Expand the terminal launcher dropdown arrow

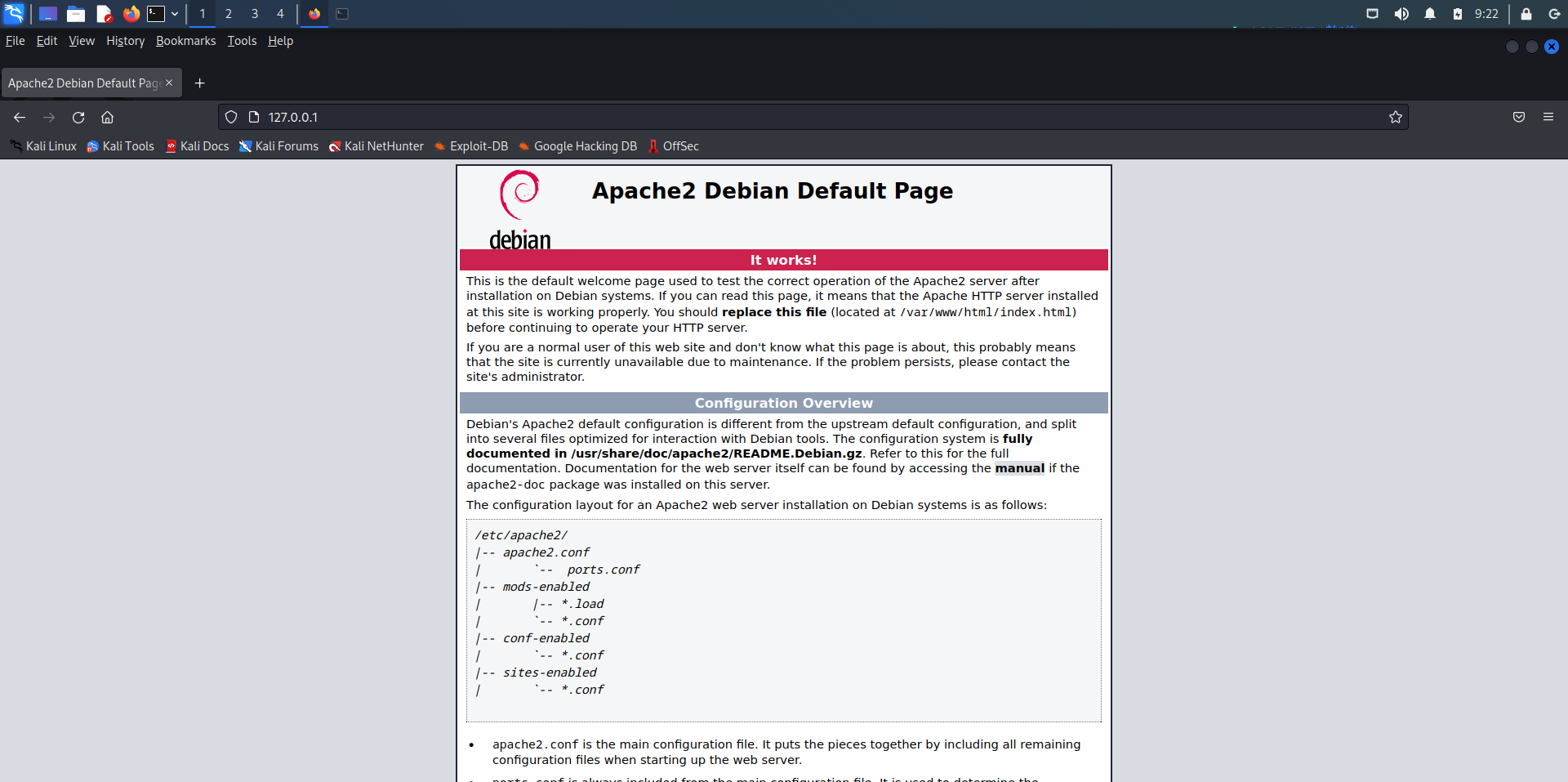175,14
